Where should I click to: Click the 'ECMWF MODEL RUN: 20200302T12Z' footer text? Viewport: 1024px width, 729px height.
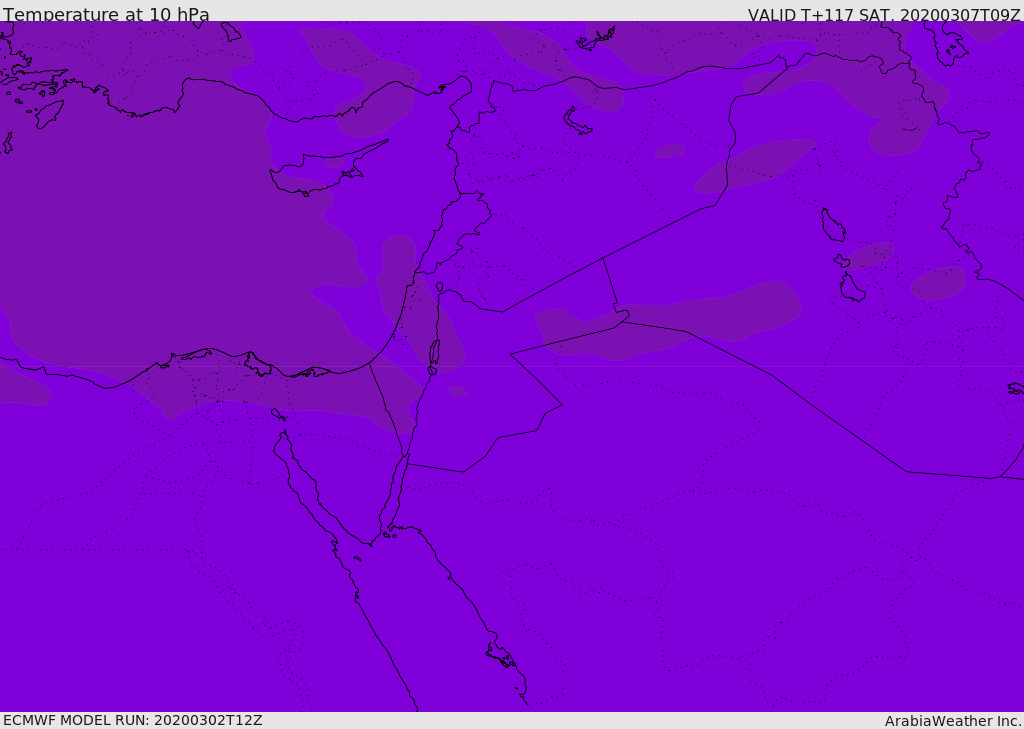[x=133, y=720]
